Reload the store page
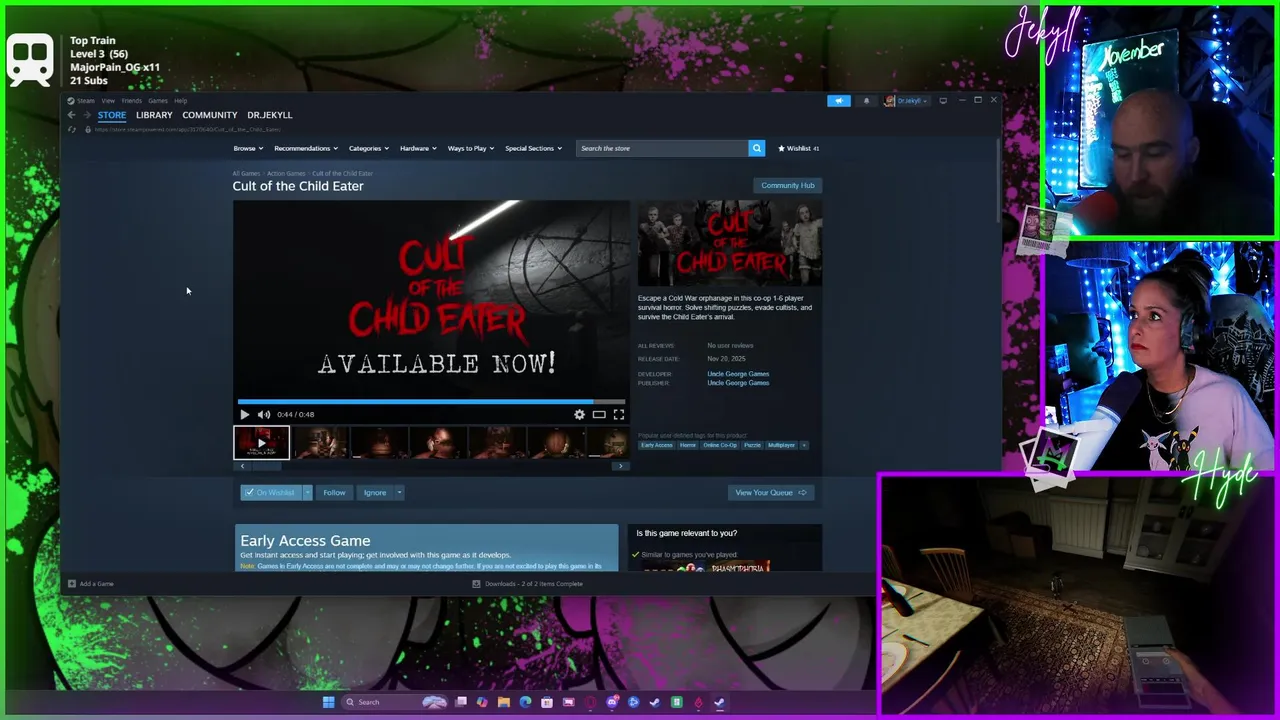This screenshot has height=720, width=1280. point(72,129)
